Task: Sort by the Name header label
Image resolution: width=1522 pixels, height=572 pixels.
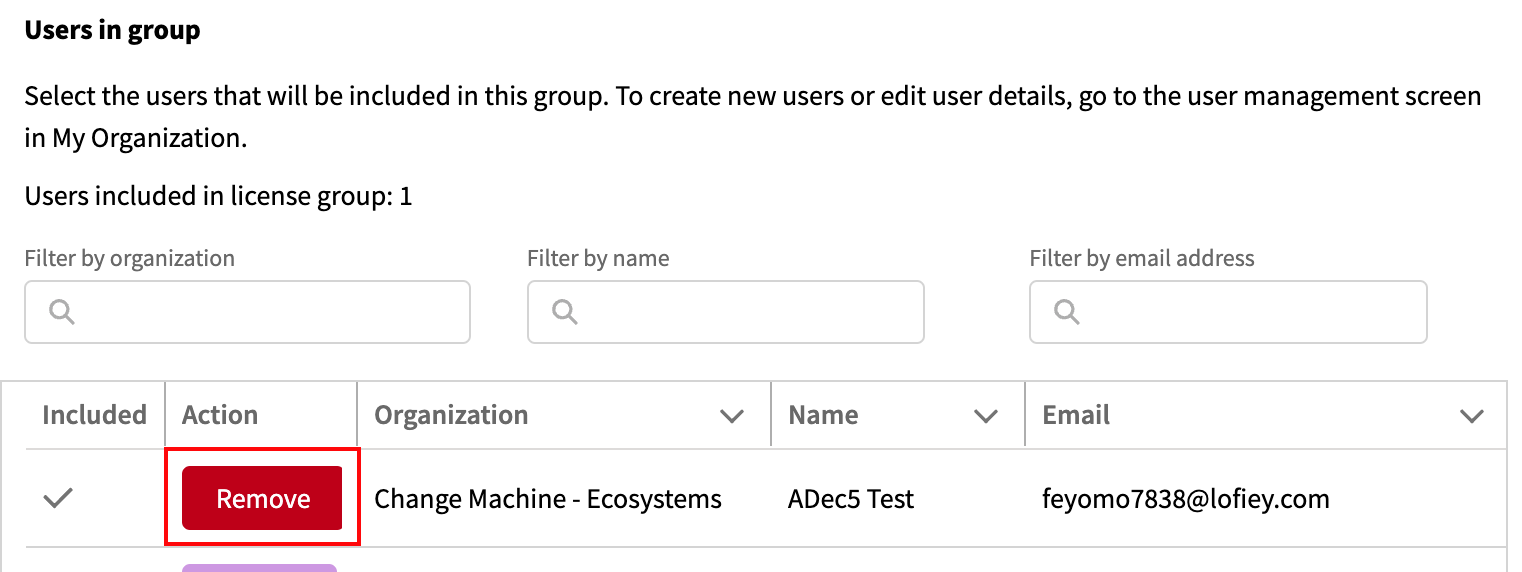Action: coord(823,415)
